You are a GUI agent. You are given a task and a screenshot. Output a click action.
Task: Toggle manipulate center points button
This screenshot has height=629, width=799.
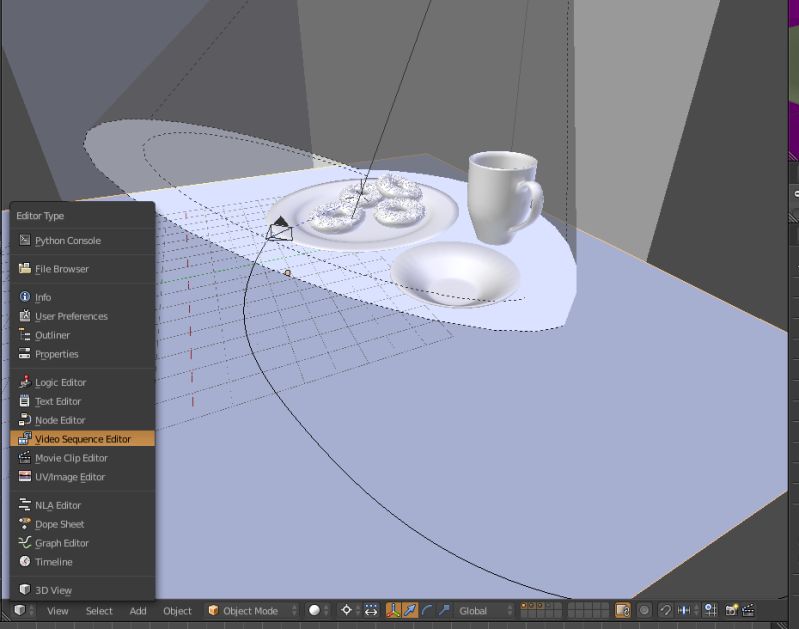coord(371,610)
